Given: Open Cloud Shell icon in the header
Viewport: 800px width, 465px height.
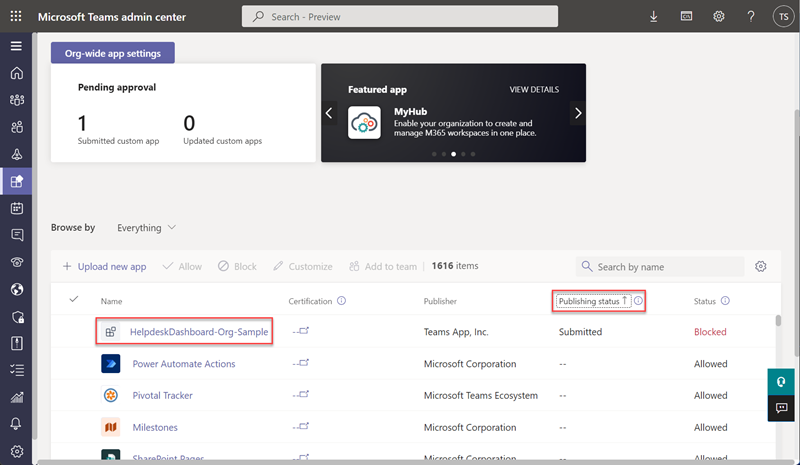Looking at the screenshot, I should (686, 16).
